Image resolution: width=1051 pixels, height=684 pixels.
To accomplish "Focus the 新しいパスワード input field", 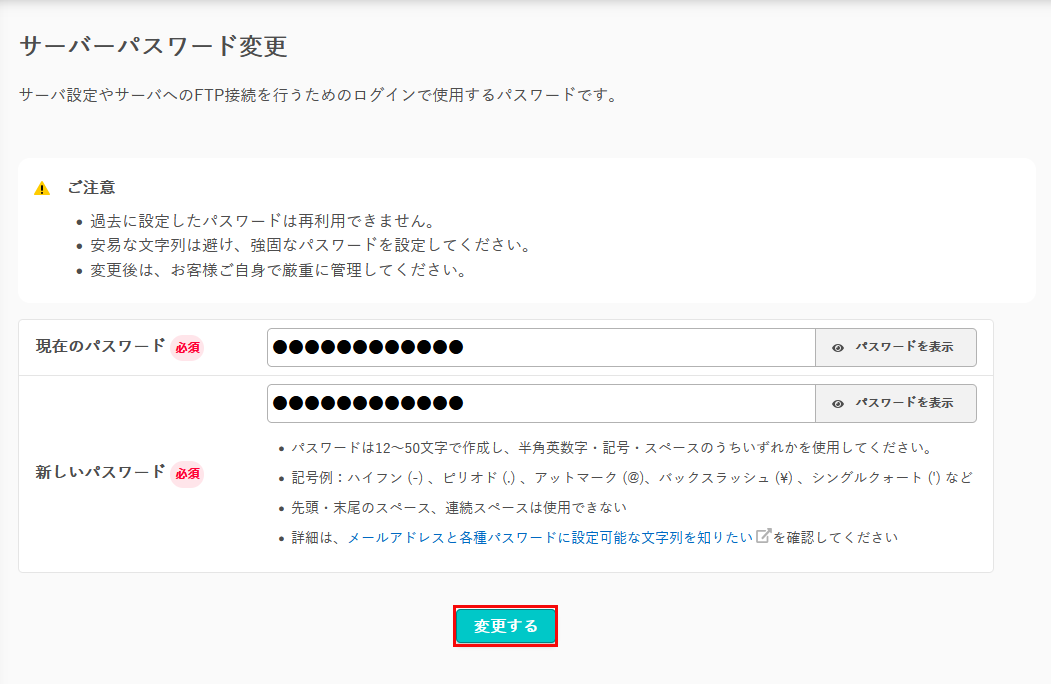I will 540,404.
